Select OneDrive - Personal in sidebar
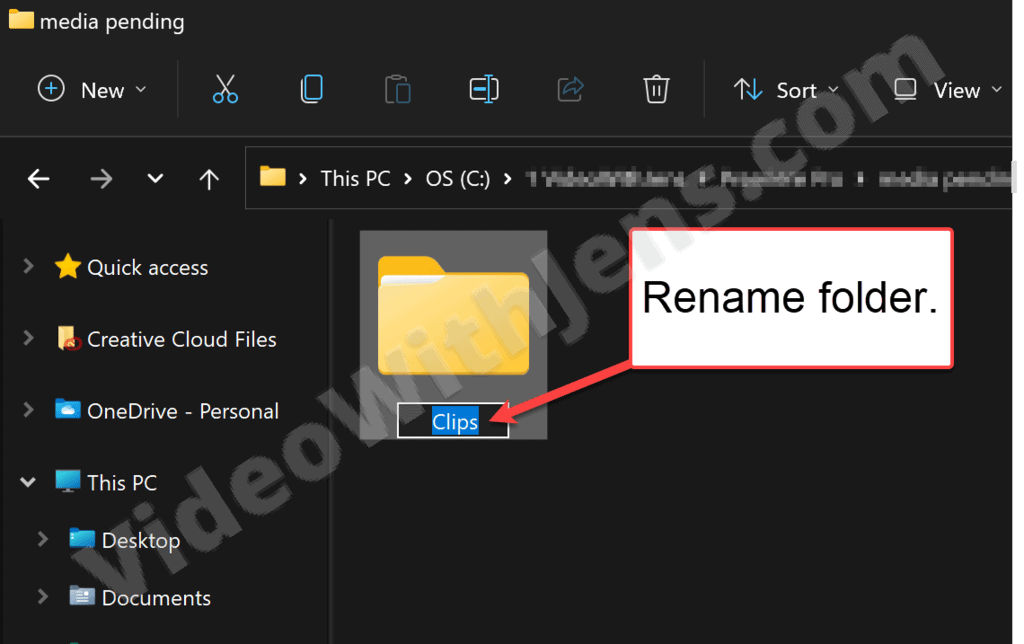The image size is (1024, 644). (x=183, y=411)
